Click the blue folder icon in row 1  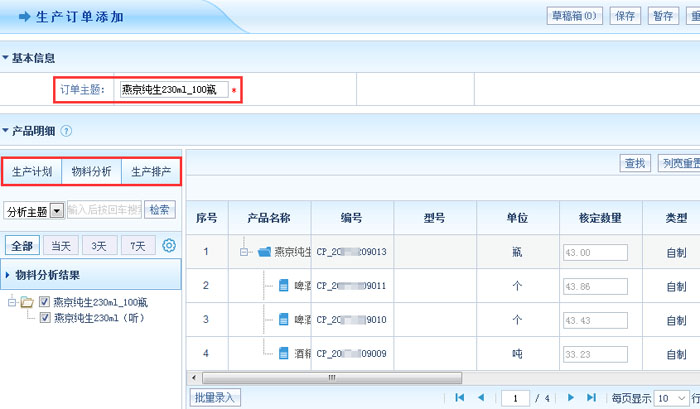click(264, 252)
